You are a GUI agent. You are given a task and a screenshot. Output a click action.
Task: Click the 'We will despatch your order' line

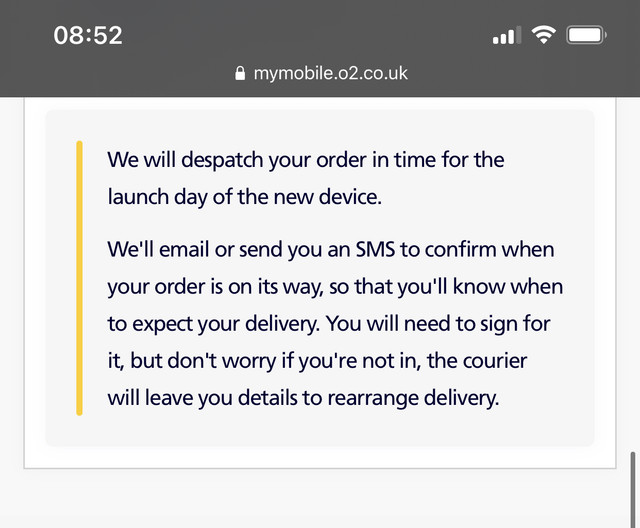pyautogui.click(x=306, y=159)
